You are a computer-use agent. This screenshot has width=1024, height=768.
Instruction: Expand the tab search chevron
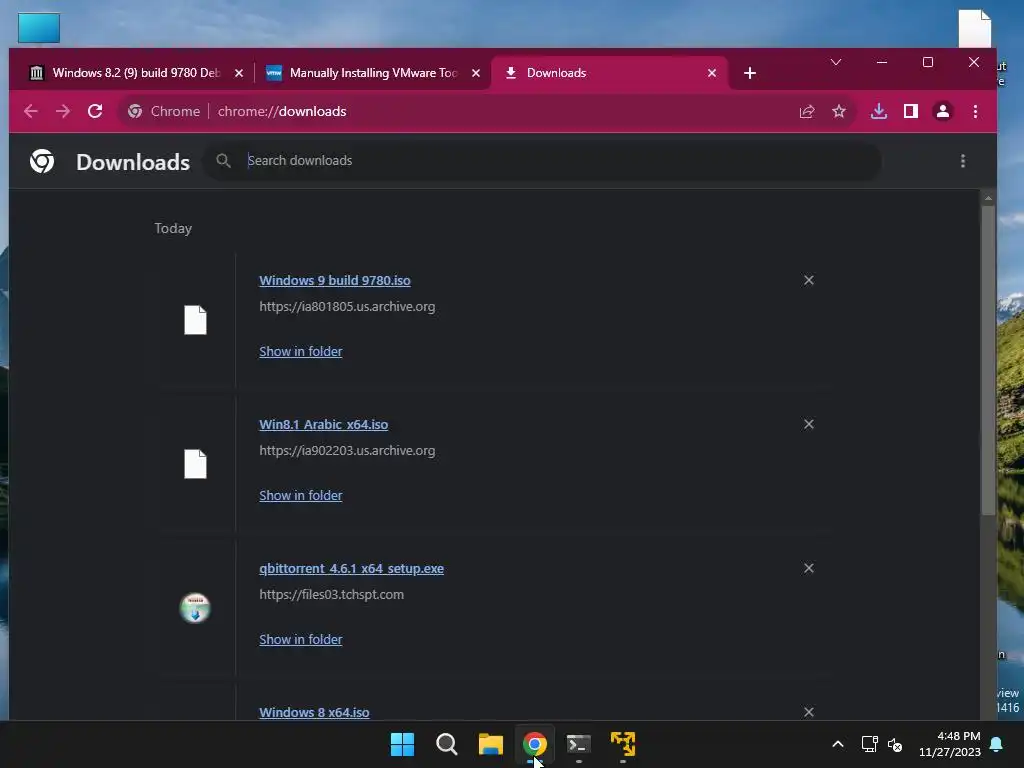(836, 63)
